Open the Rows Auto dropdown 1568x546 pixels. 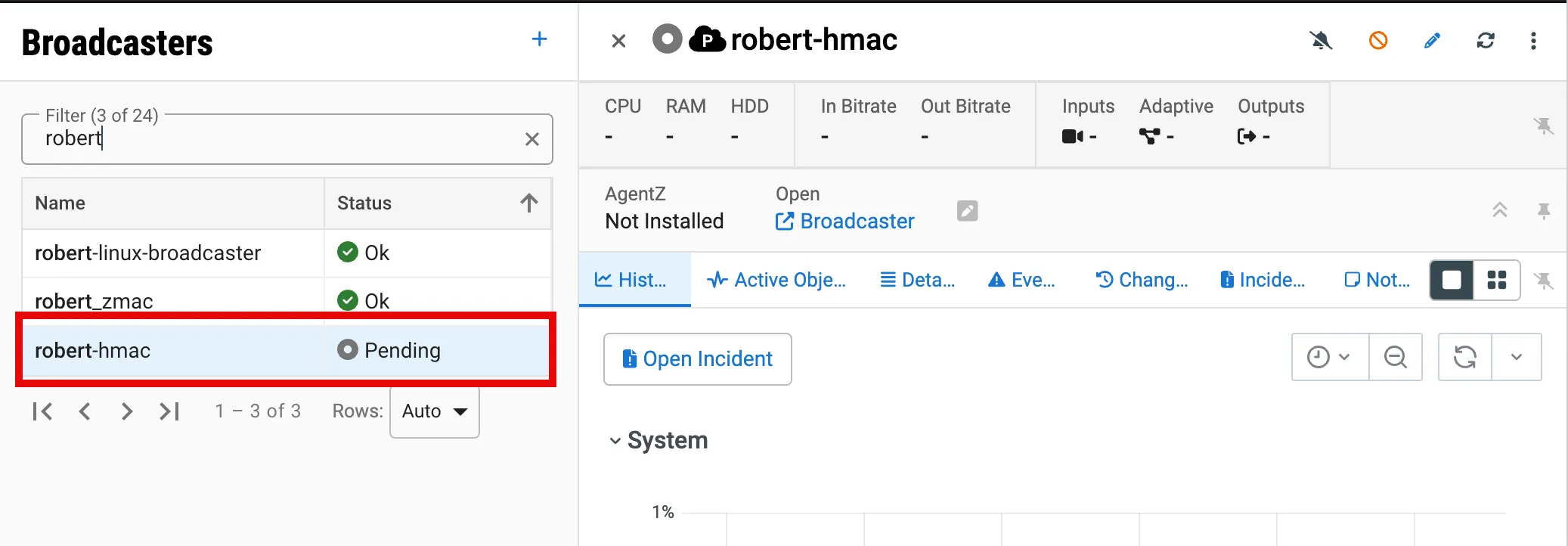(435, 411)
